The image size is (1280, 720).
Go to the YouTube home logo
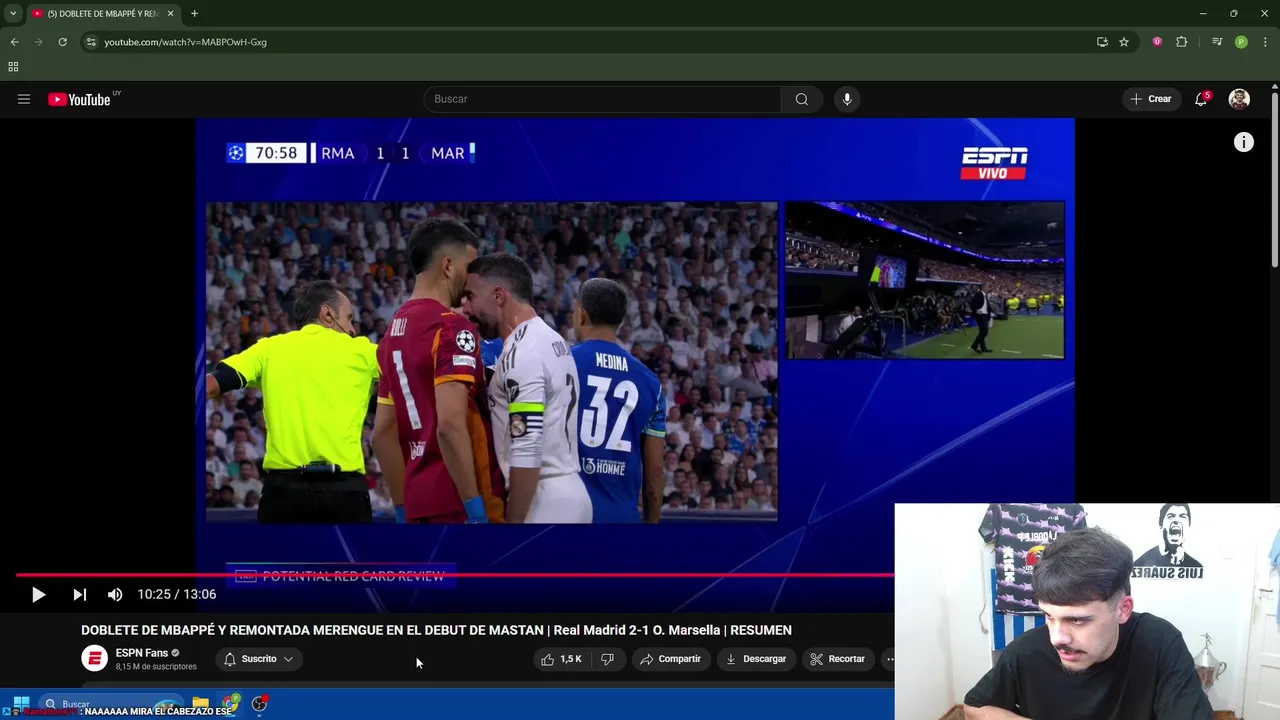79,99
